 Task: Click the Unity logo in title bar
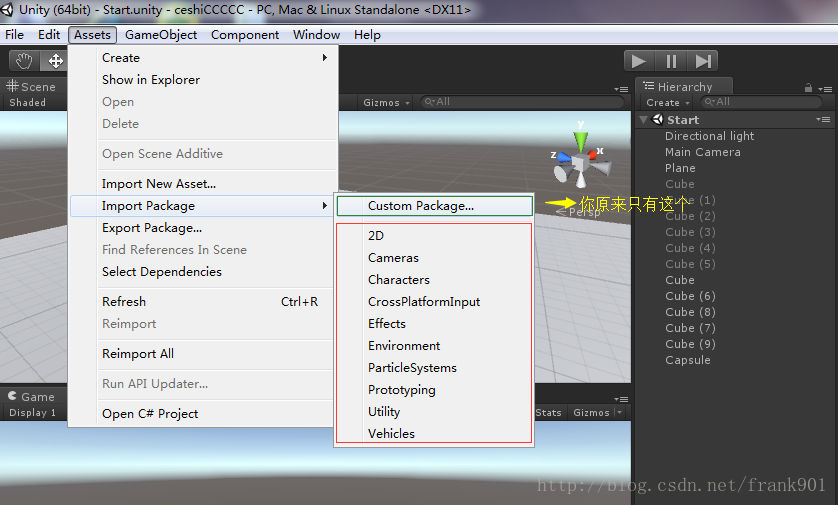pyautogui.click(x=7, y=10)
